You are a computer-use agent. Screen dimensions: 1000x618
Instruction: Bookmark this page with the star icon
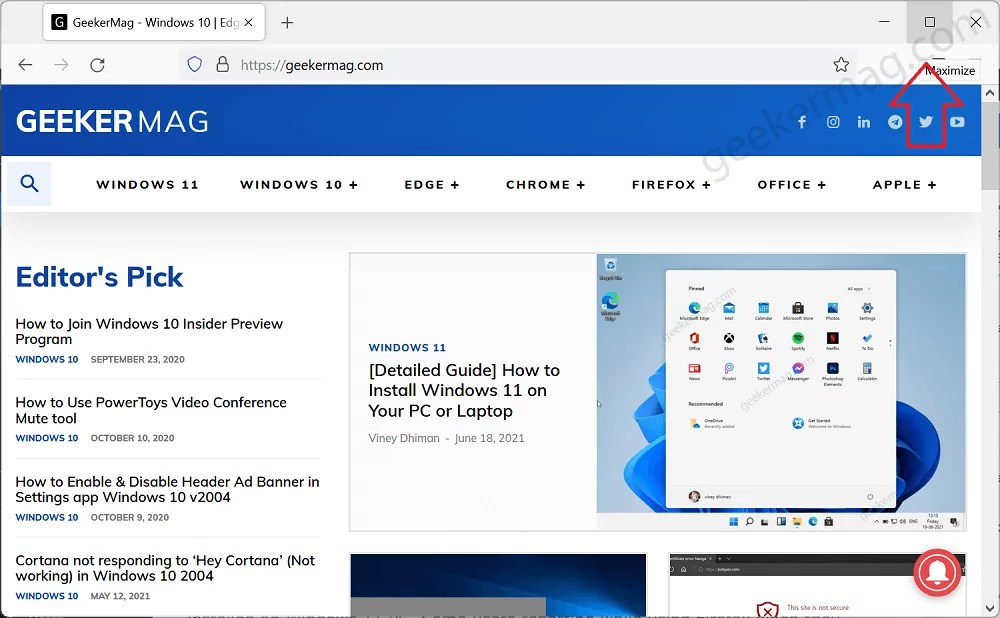[841, 64]
